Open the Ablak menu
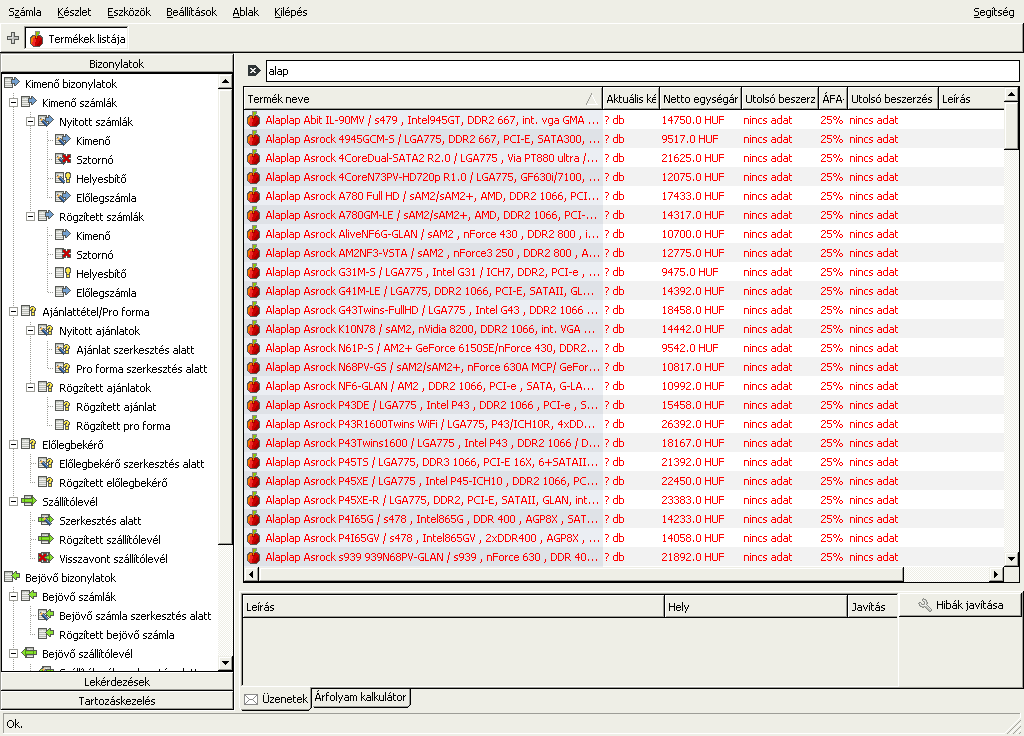Screen dimensions: 1024x736 point(246,12)
